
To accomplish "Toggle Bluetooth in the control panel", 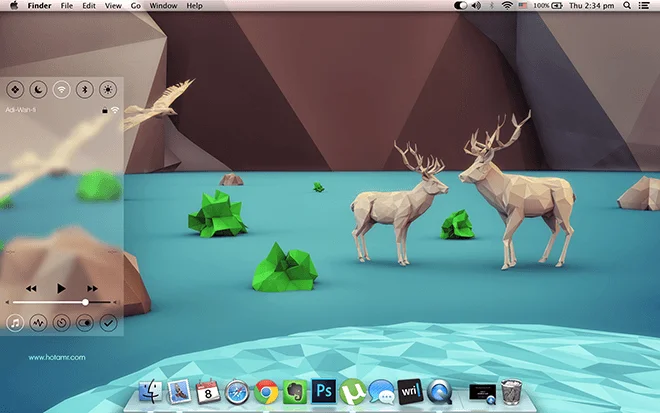I will tap(85, 90).
